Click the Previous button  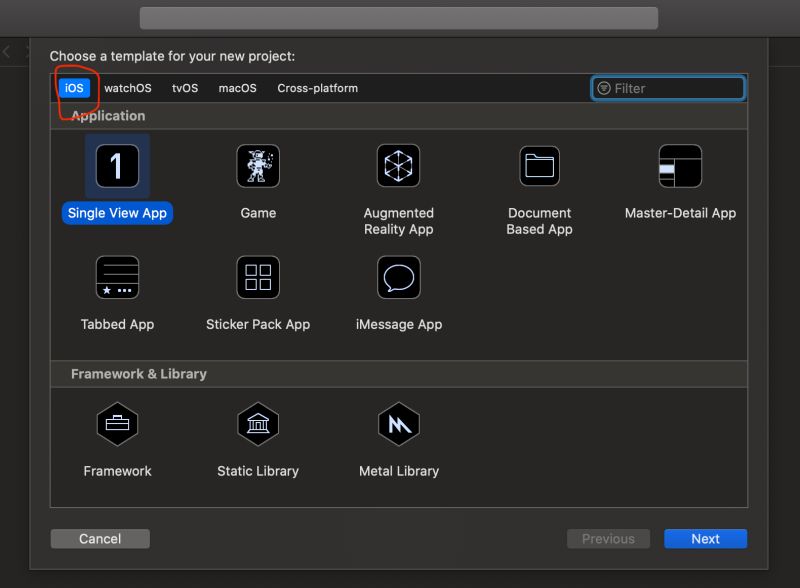pos(608,538)
